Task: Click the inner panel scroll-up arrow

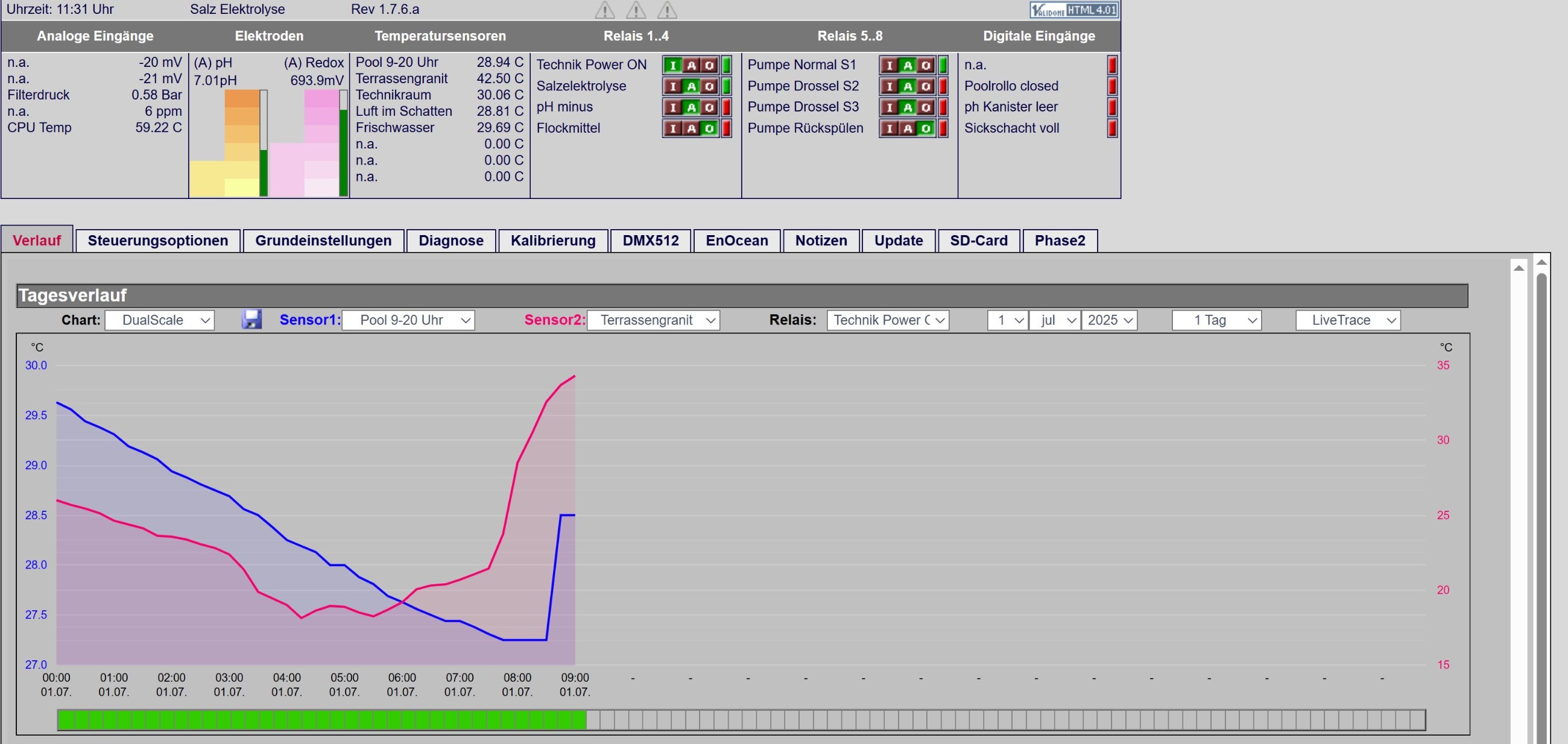Action: (1519, 268)
